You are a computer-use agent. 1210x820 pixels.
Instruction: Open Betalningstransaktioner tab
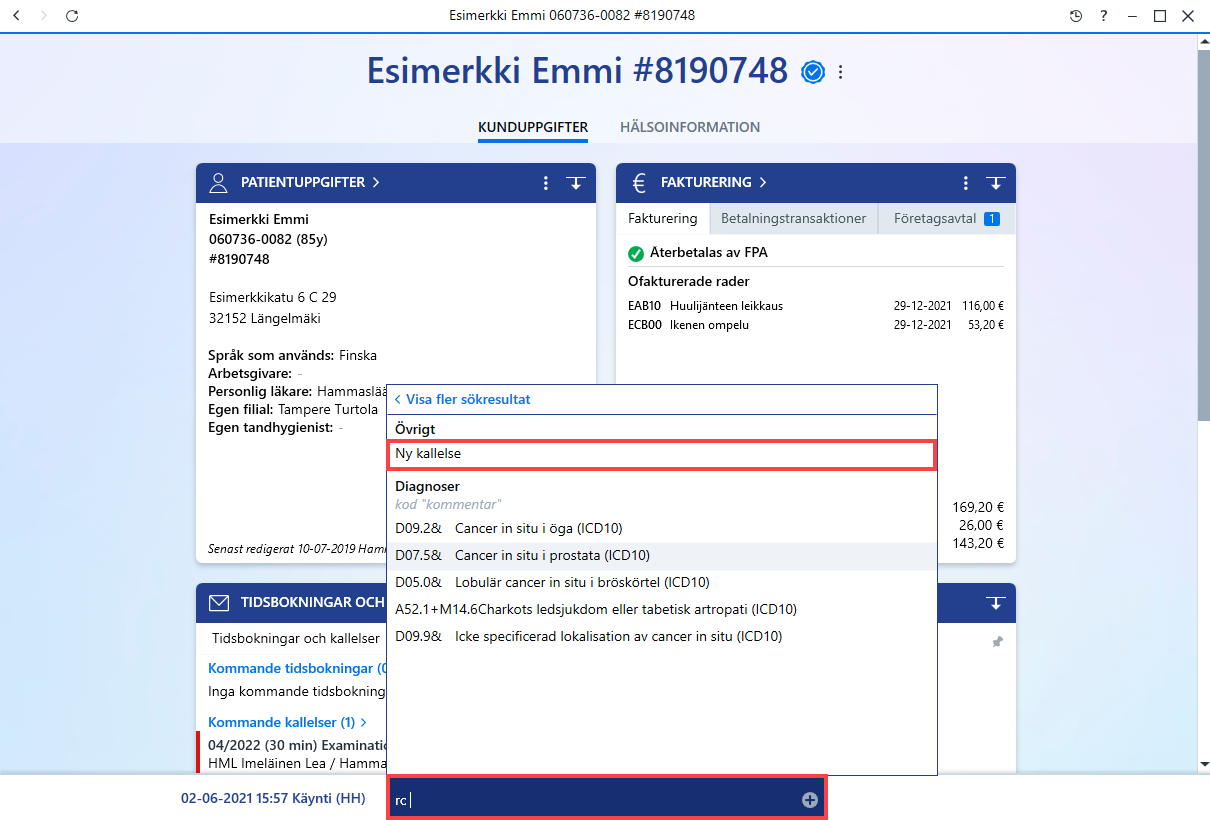pyautogui.click(x=794, y=219)
